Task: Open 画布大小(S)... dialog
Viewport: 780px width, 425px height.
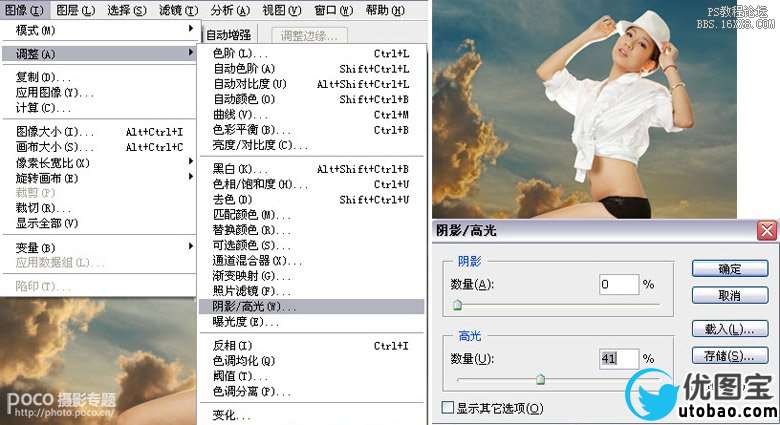Action: pyautogui.click(x=99, y=147)
